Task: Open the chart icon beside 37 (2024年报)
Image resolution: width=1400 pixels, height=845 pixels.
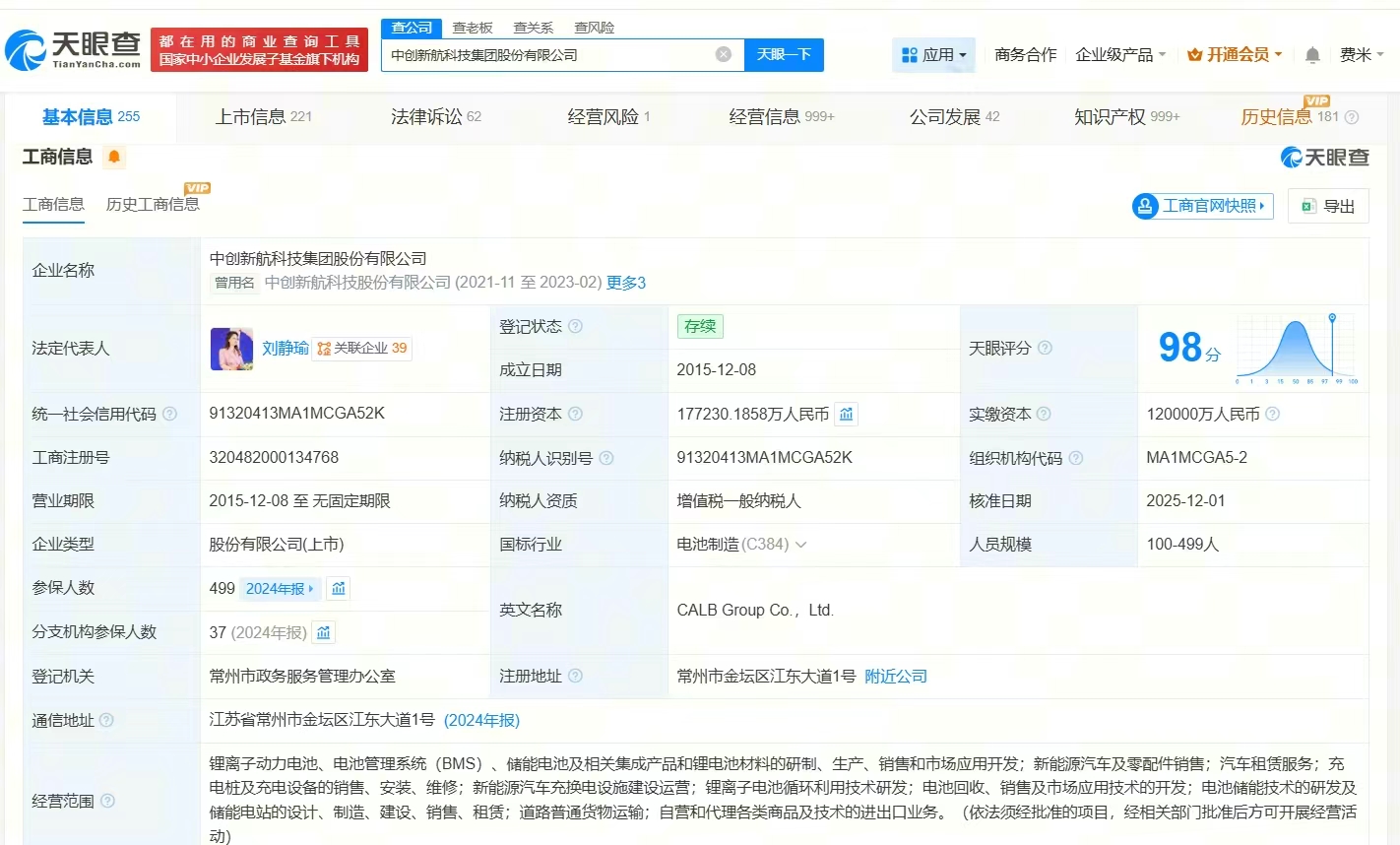Action: [x=323, y=632]
